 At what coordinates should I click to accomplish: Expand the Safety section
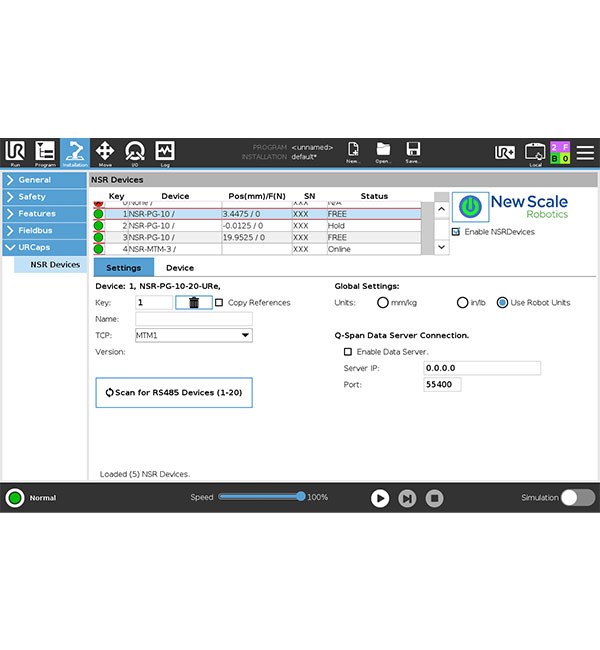(44, 197)
